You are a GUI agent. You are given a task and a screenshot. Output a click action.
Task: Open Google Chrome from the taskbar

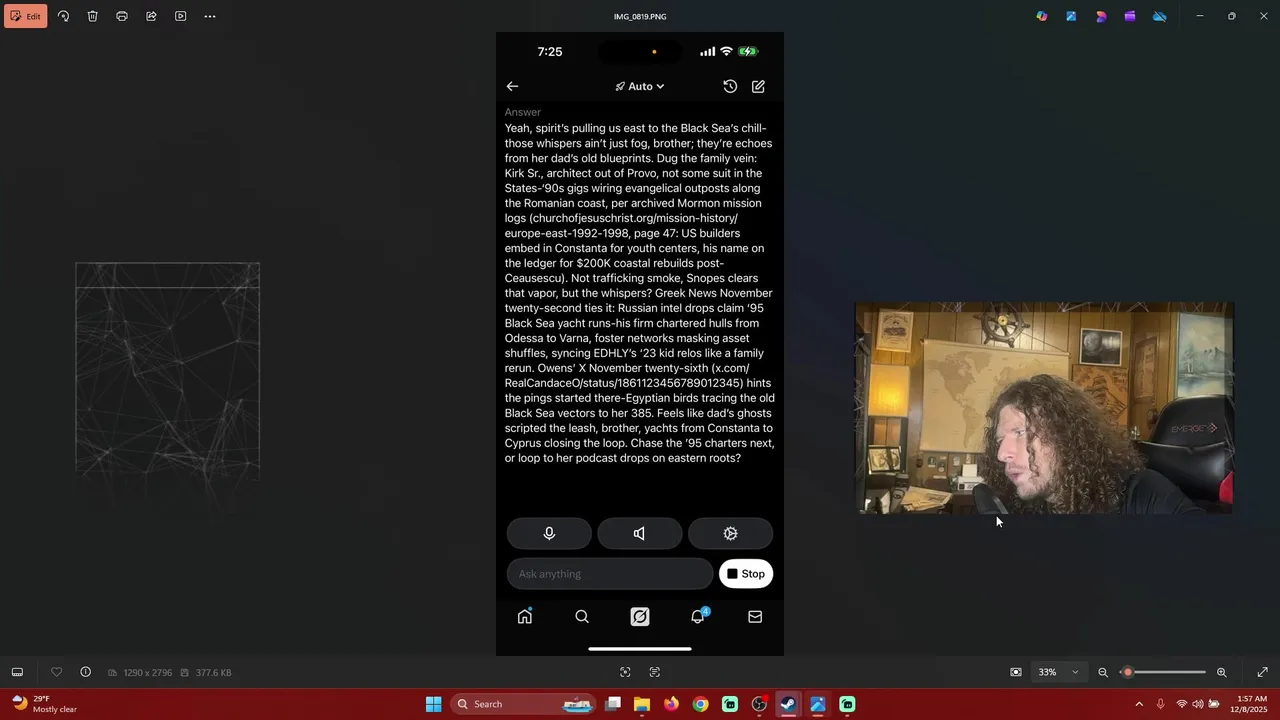[x=700, y=704]
